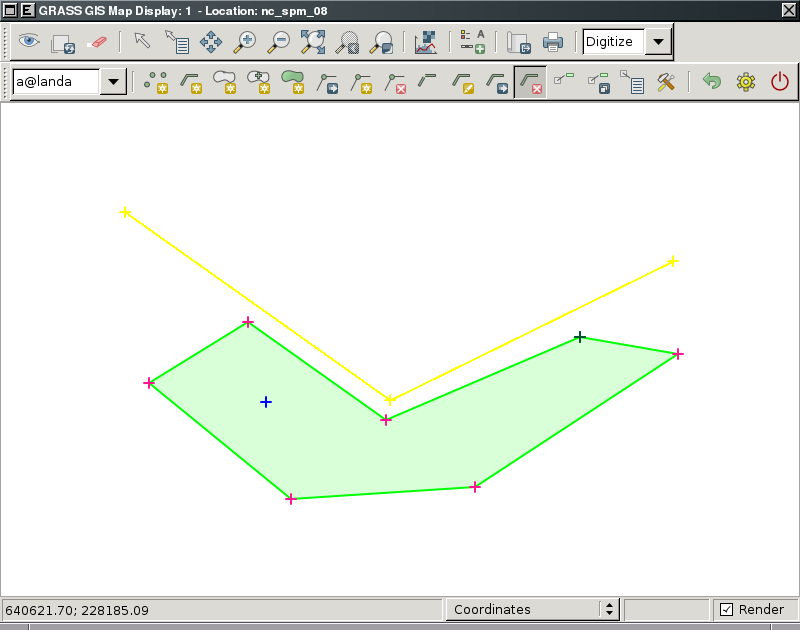Click the Erase display icon

click(x=97, y=42)
